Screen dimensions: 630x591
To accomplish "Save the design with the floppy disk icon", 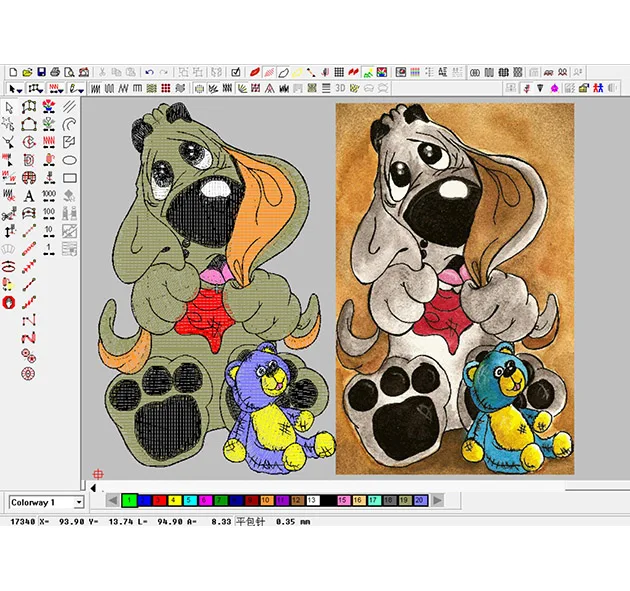I will [41, 72].
